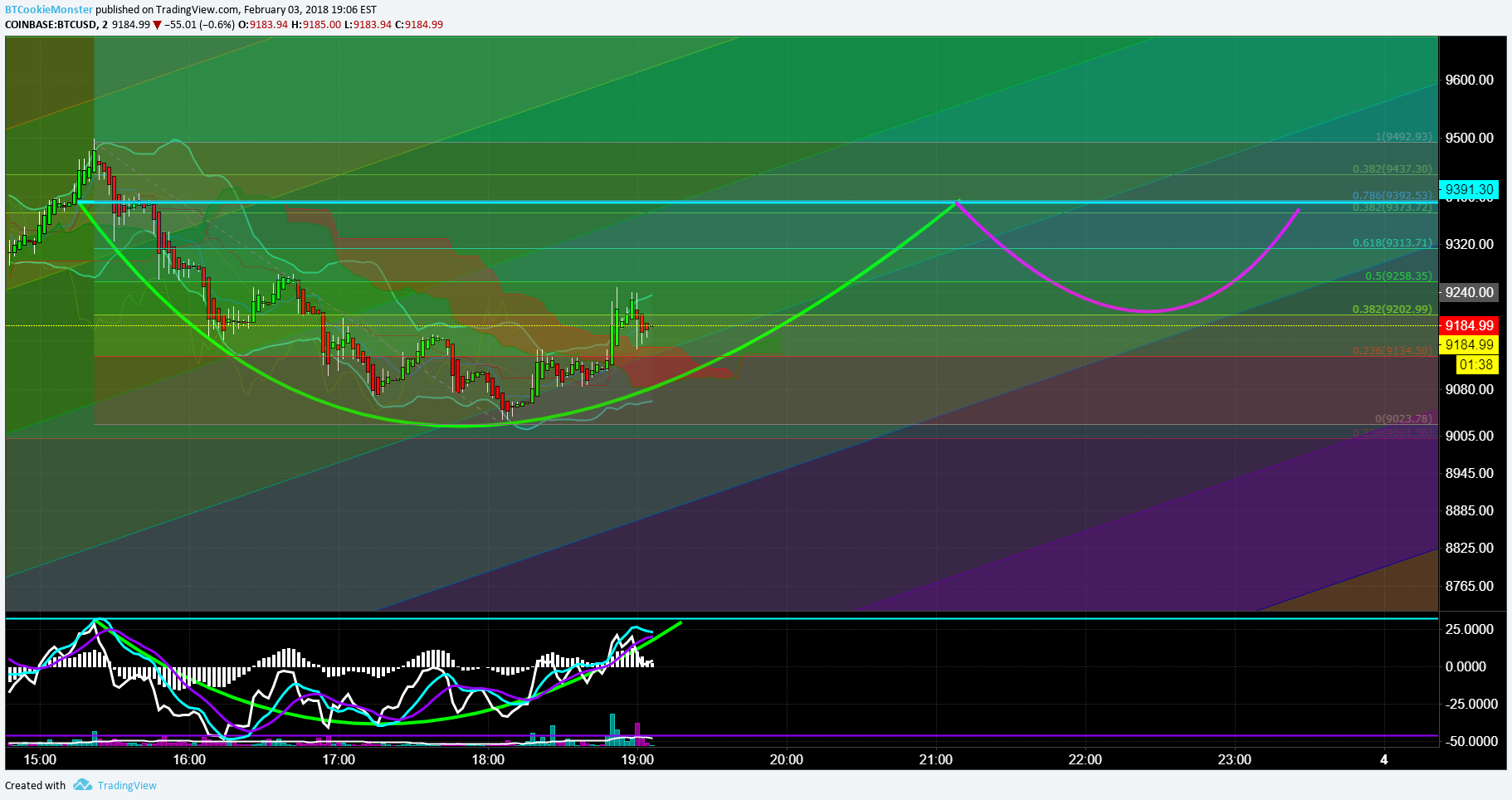The width and height of the screenshot is (1512, 800).
Task: Click the open value O:9183.94
Action: point(263,24)
